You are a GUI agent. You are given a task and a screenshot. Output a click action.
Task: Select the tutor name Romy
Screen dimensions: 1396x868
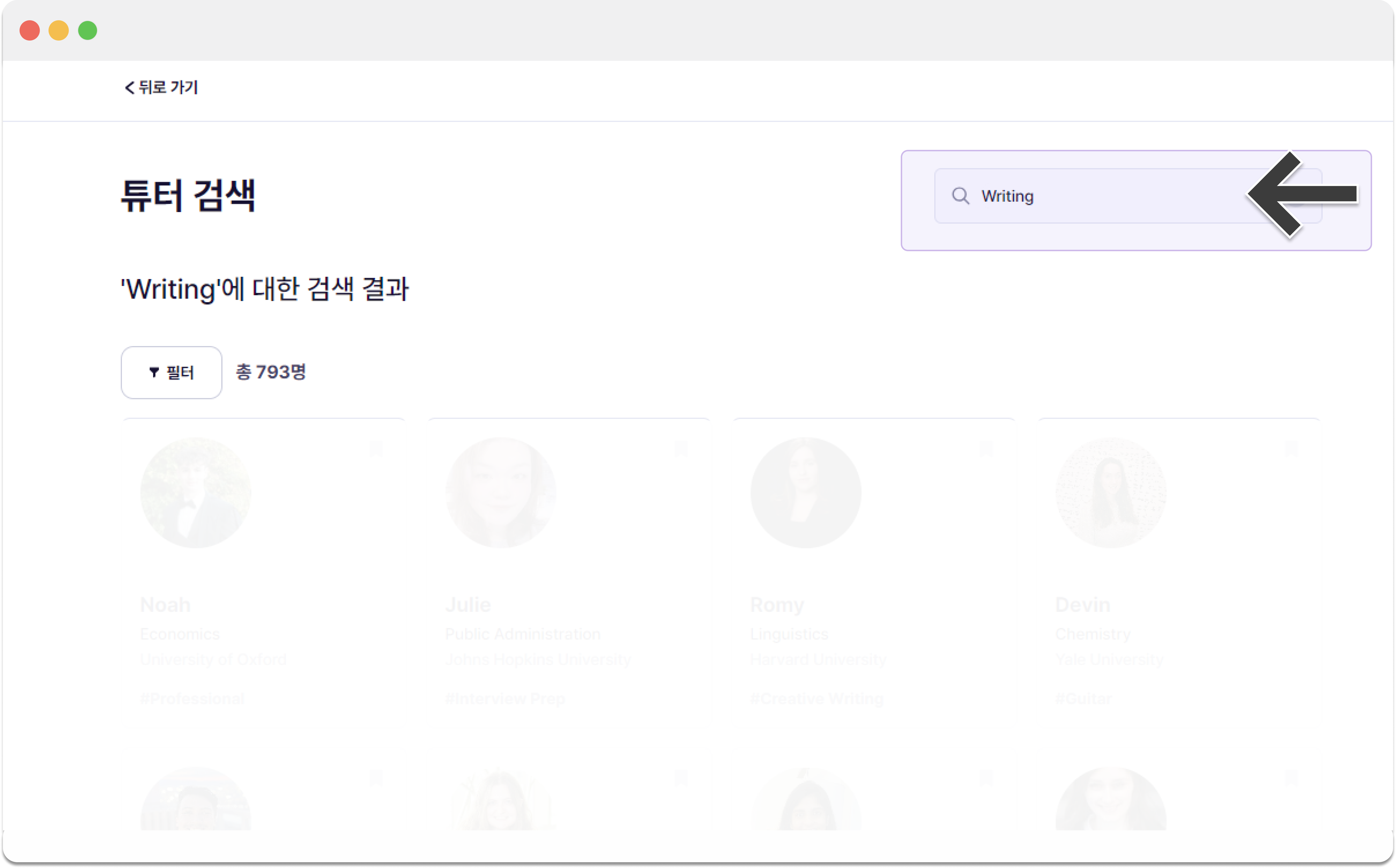pyautogui.click(x=777, y=604)
